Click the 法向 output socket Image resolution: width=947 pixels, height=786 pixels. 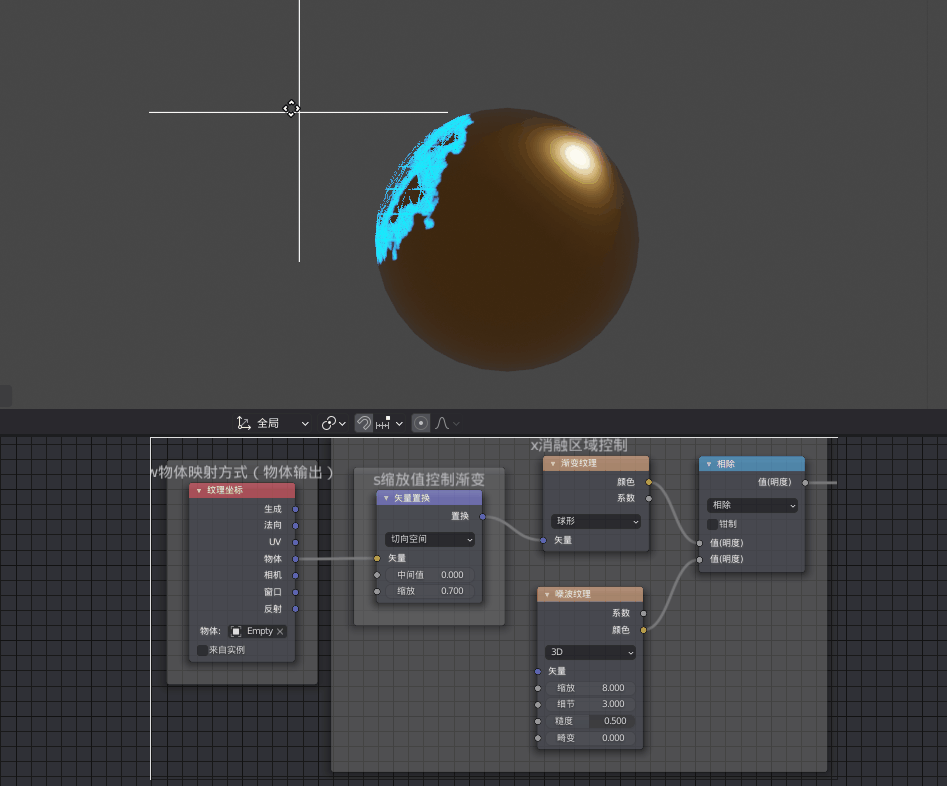pyautogui.click(x=295, y=526)
